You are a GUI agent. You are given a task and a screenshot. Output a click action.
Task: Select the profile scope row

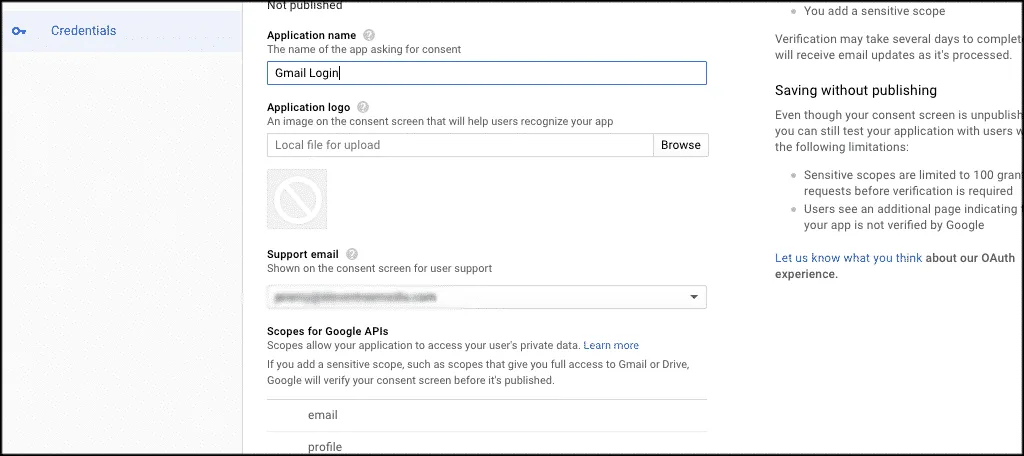pyautogui.click(x=487, y=444)
